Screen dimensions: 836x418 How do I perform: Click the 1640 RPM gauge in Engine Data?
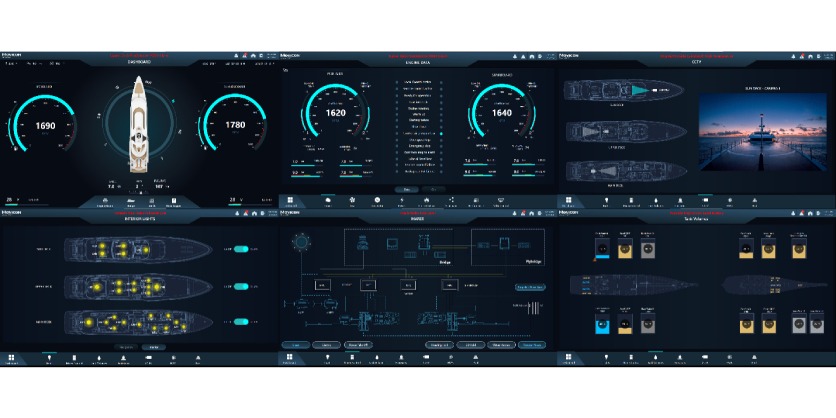501,112
